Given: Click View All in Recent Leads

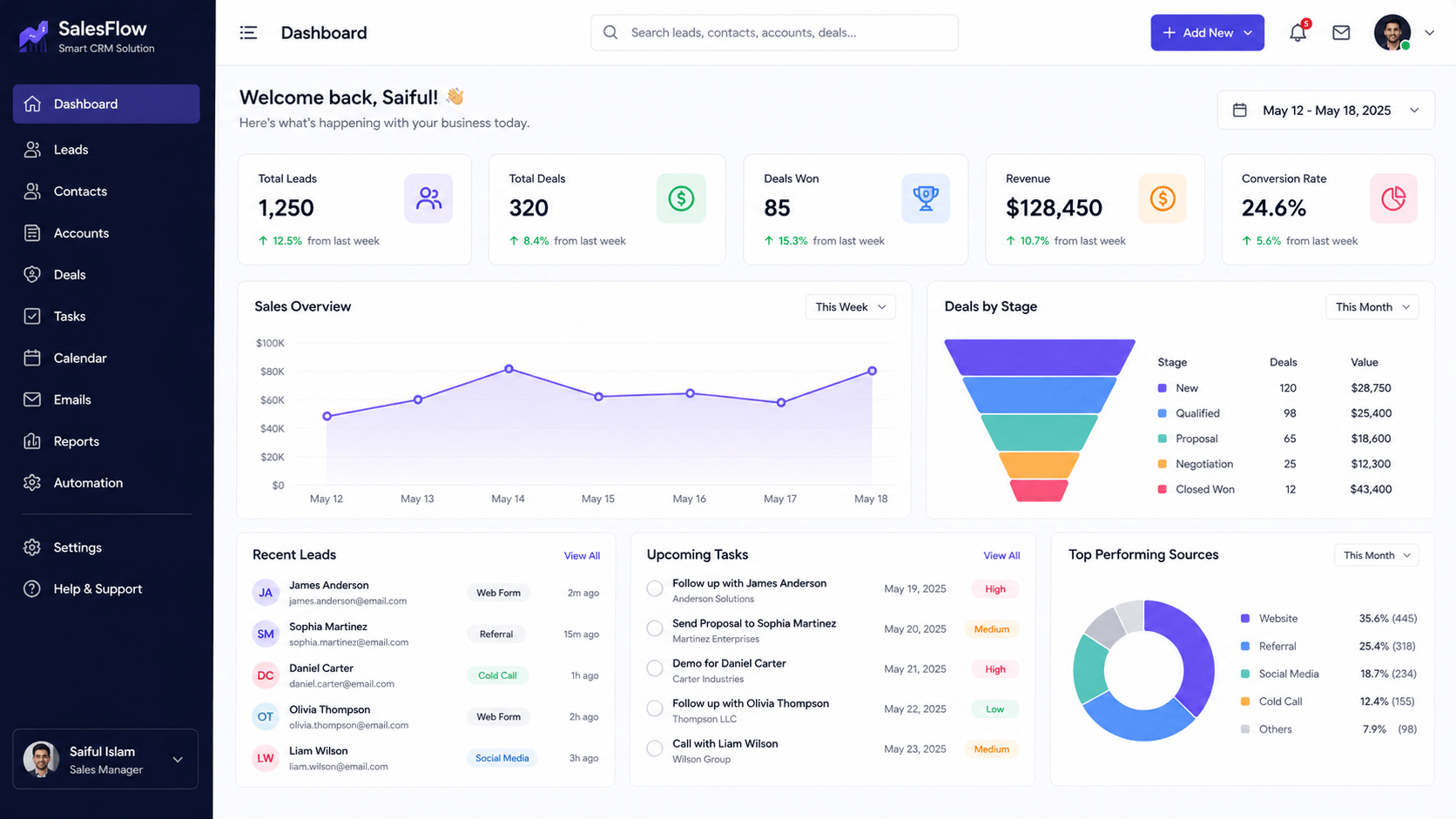Looking at the screenshot, I should point(582,556).
